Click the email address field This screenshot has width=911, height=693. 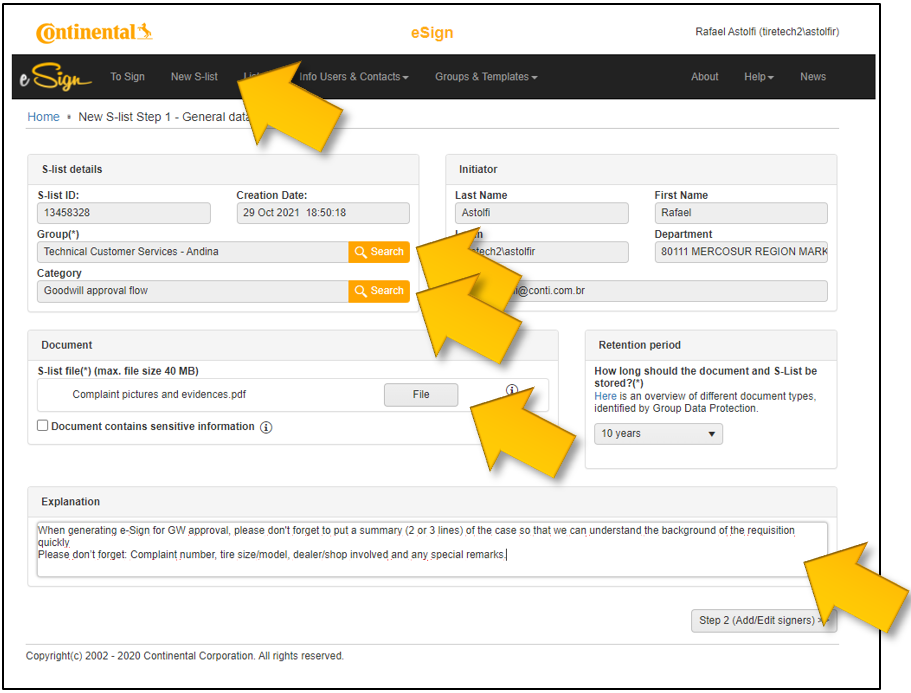pyautogui.click(x=641, y=290)
